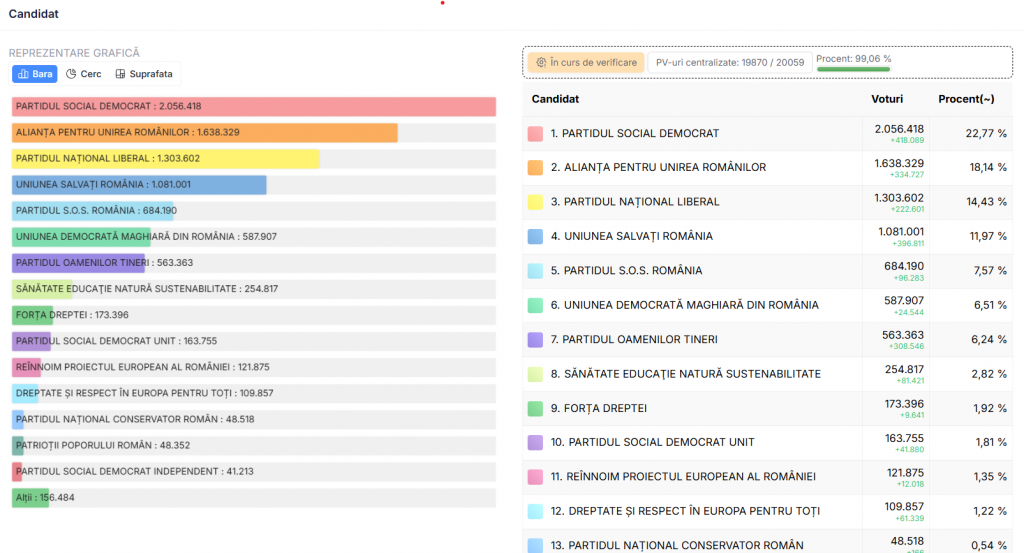Screen dimensions: 1024x553
Task: Click the Voturi column header
Action: tap(887, 99)
